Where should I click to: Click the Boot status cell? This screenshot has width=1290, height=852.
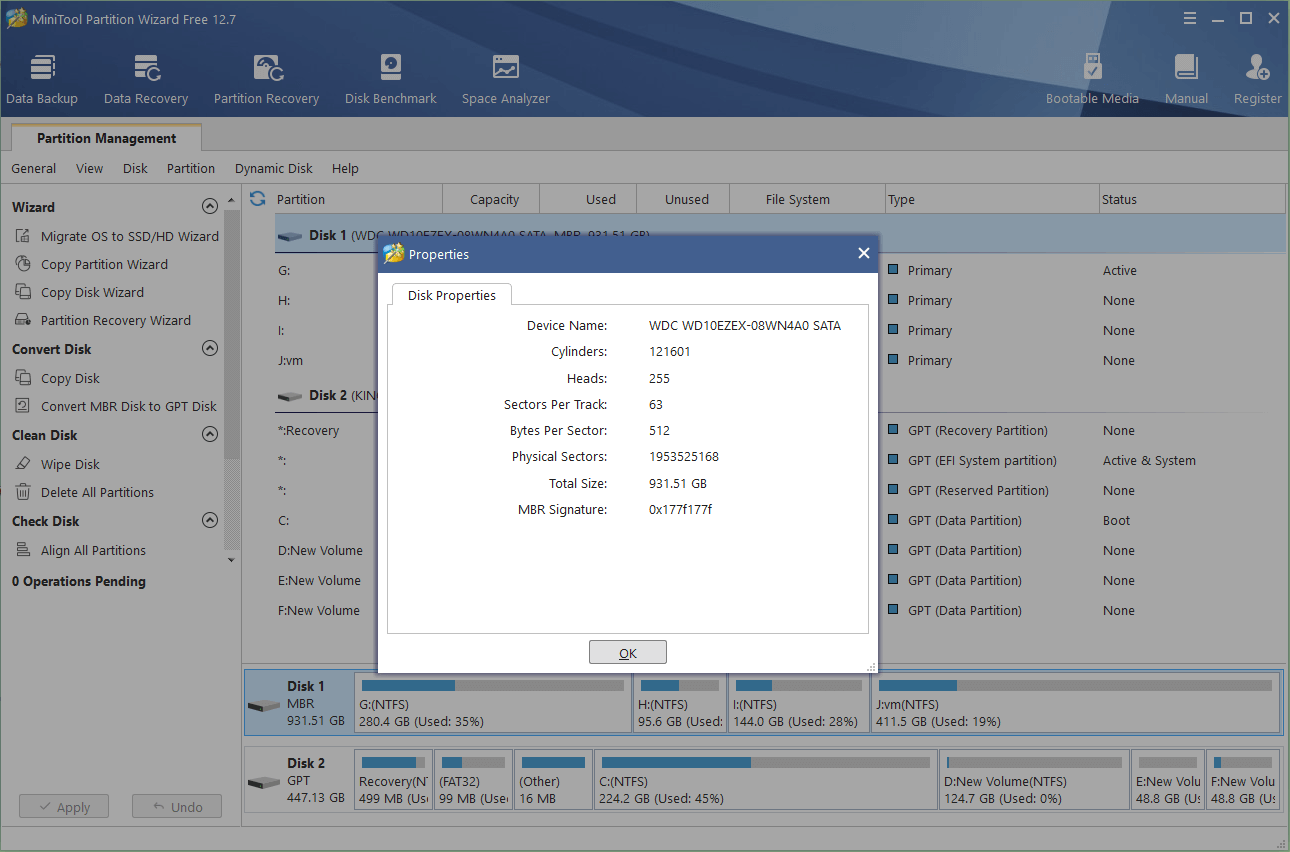(x=1117, y=521)
